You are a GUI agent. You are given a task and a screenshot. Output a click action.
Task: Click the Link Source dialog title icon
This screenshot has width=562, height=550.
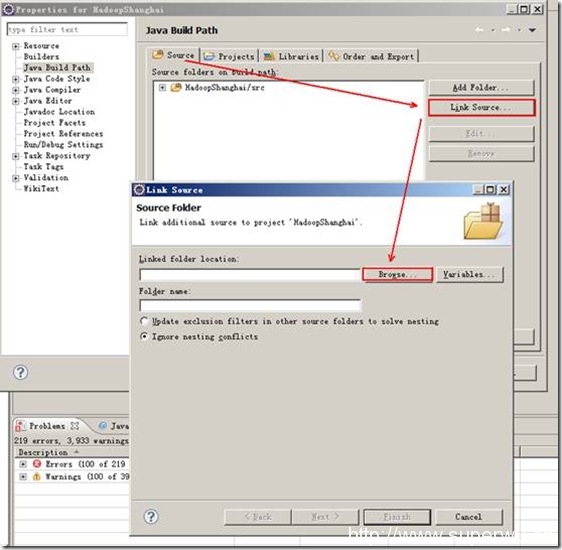(139, 190)
